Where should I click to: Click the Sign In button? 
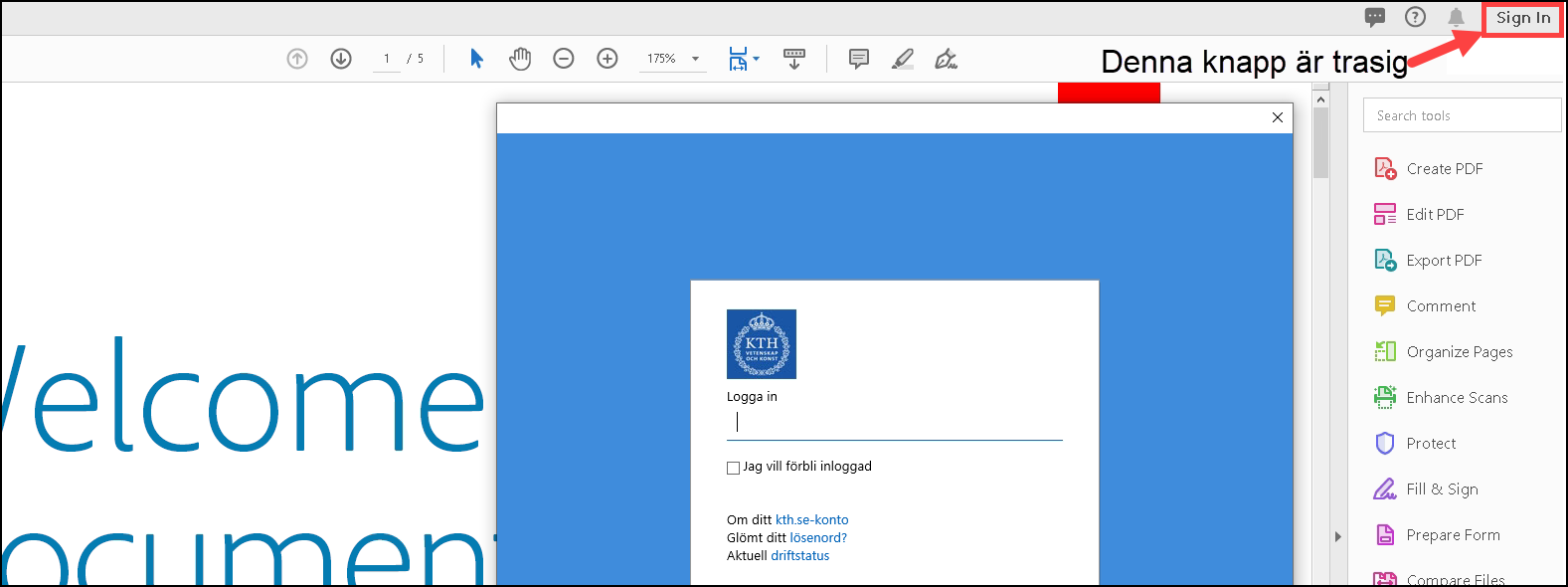[x=1522, y=18]
